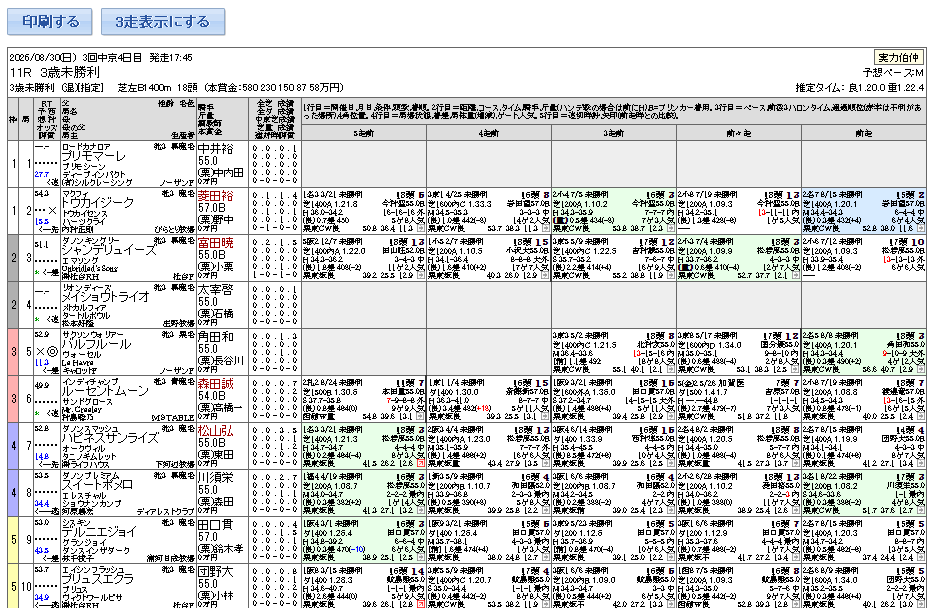Click weight 57.0B in horse 2's row
Image resolution: width=932 pixels, height=608 pixels.
(x=212, y=208)
